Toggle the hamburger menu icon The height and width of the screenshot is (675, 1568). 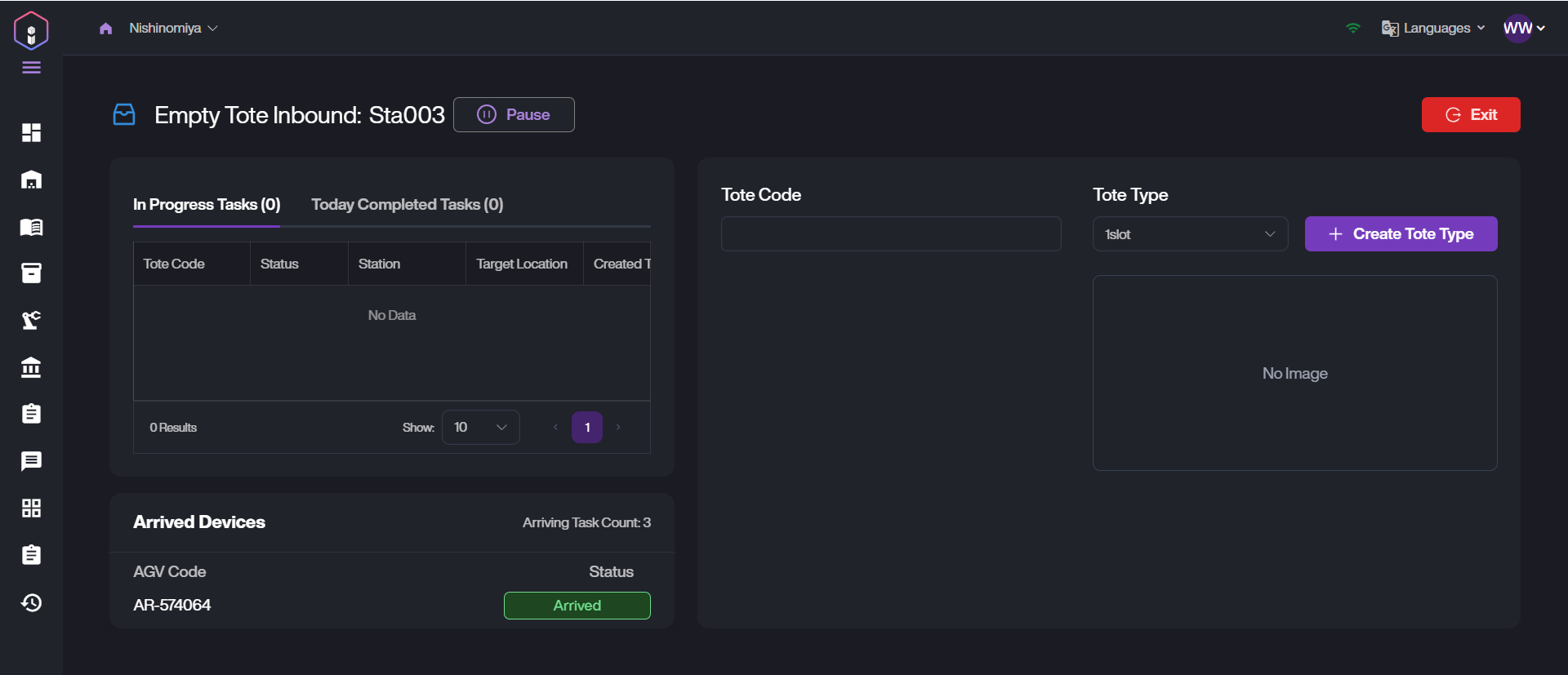[31, 68]
